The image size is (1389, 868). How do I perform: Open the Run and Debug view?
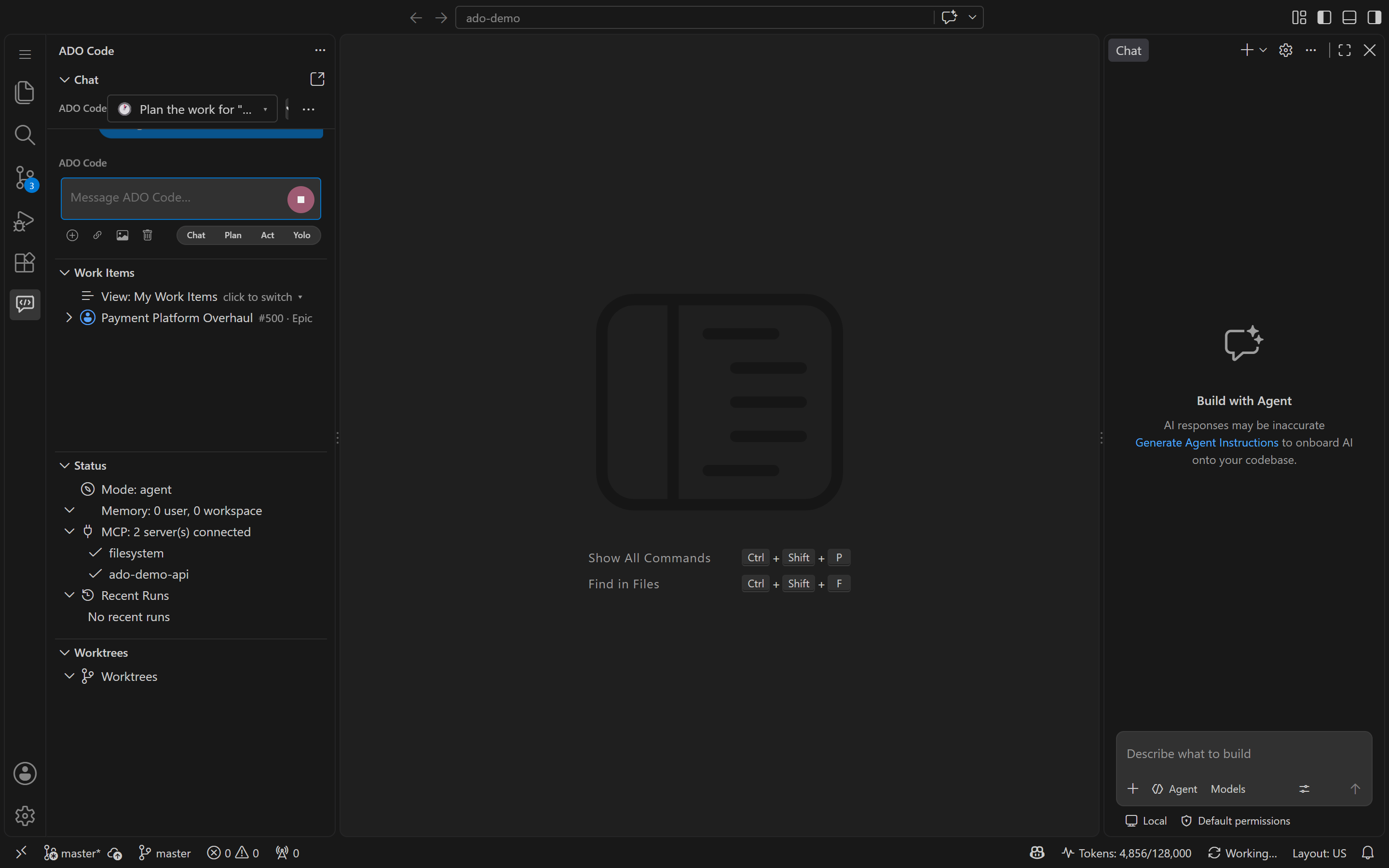(x=25, y=220)
